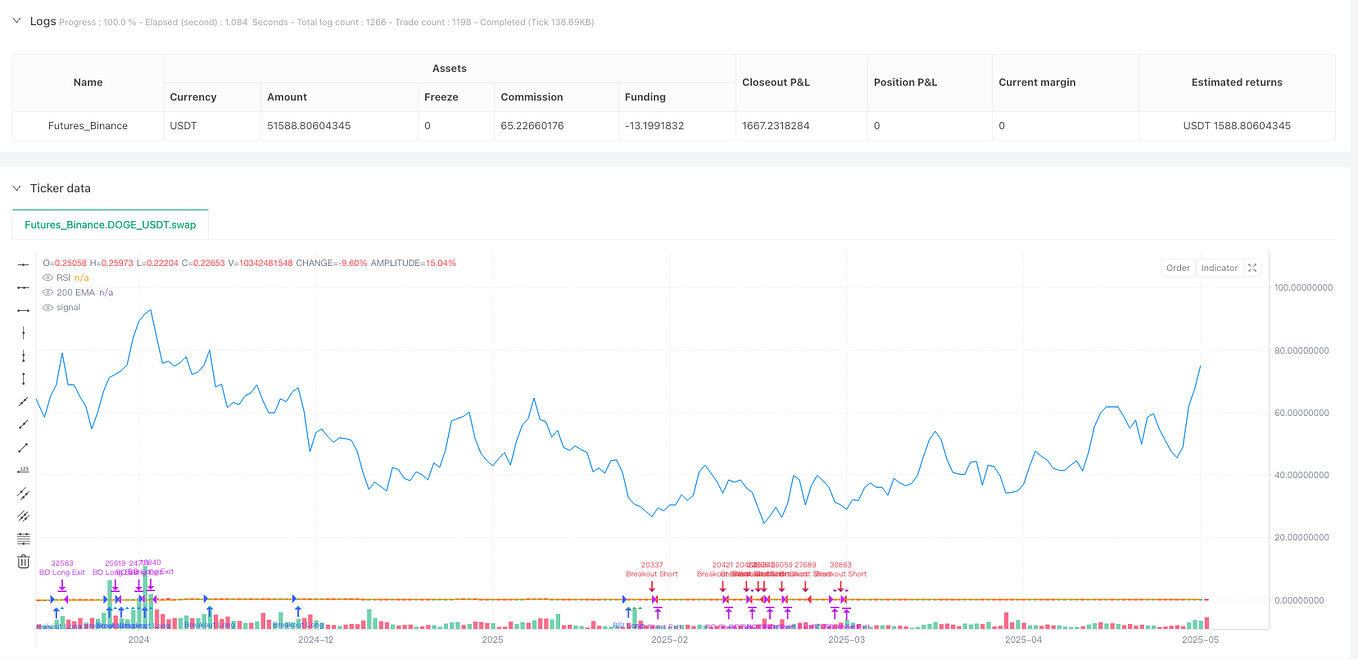Select the Futures_Binance.DOGE_USDT.swap tab

pos(110,225)
